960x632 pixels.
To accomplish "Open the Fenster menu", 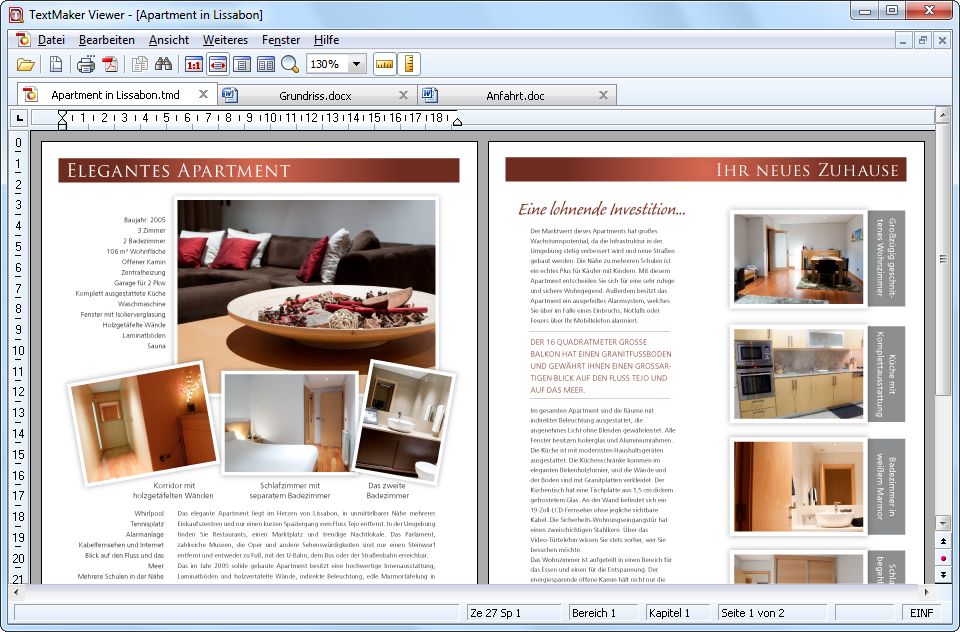I will pyautogui.click(x=281, y=40).
